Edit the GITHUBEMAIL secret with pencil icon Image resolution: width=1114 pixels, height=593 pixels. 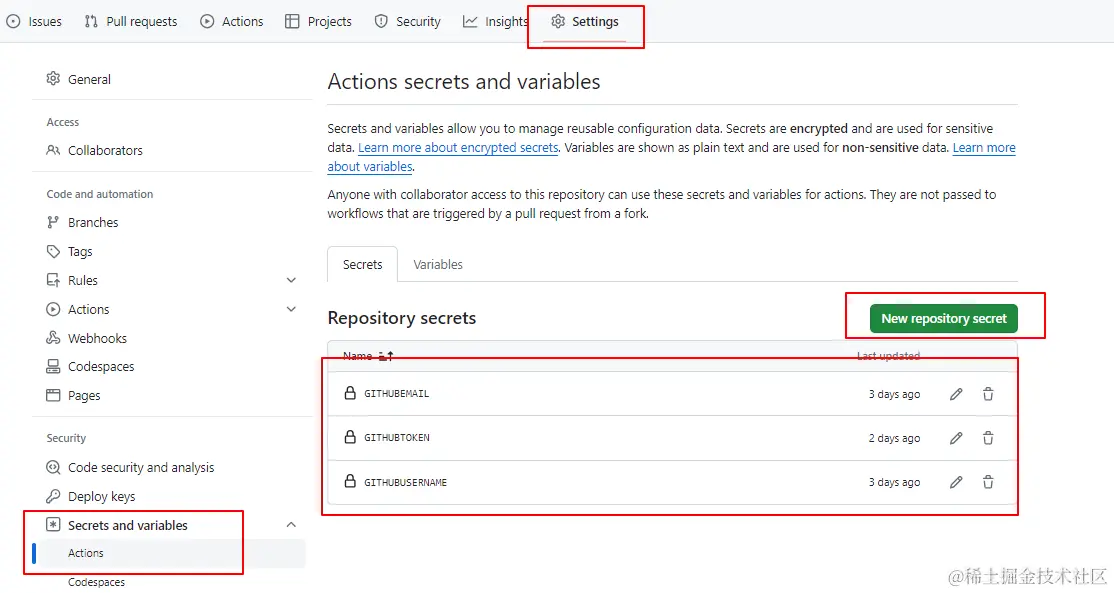956,394
